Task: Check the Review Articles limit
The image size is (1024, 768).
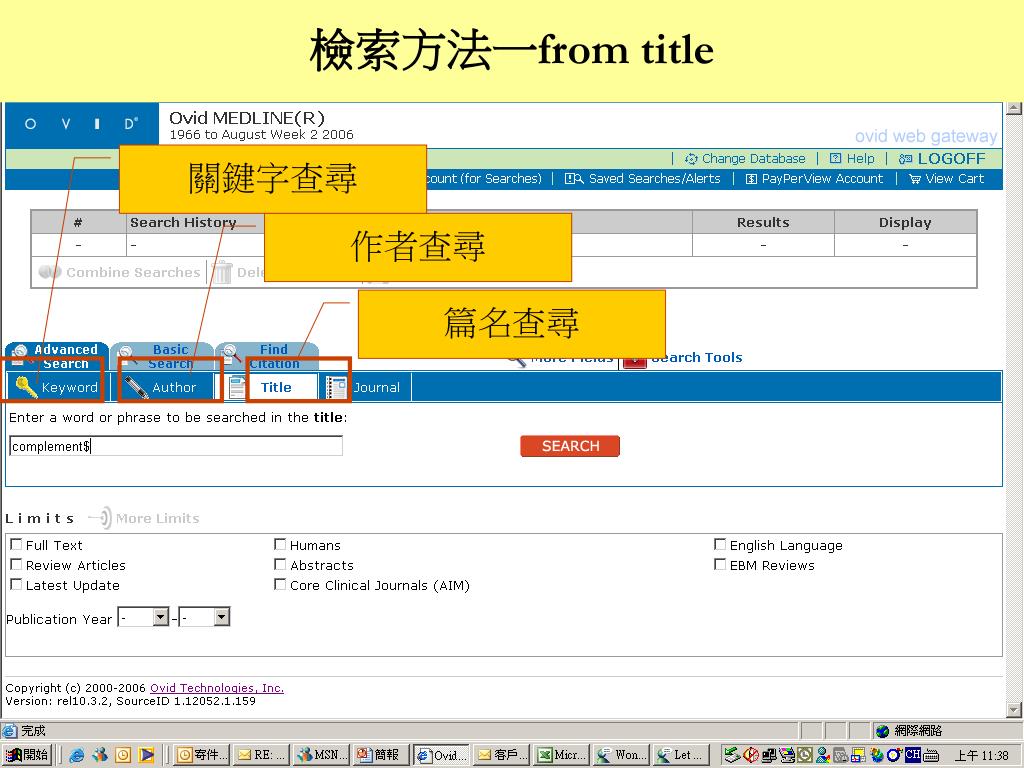Action: click(x=16, y=564)
